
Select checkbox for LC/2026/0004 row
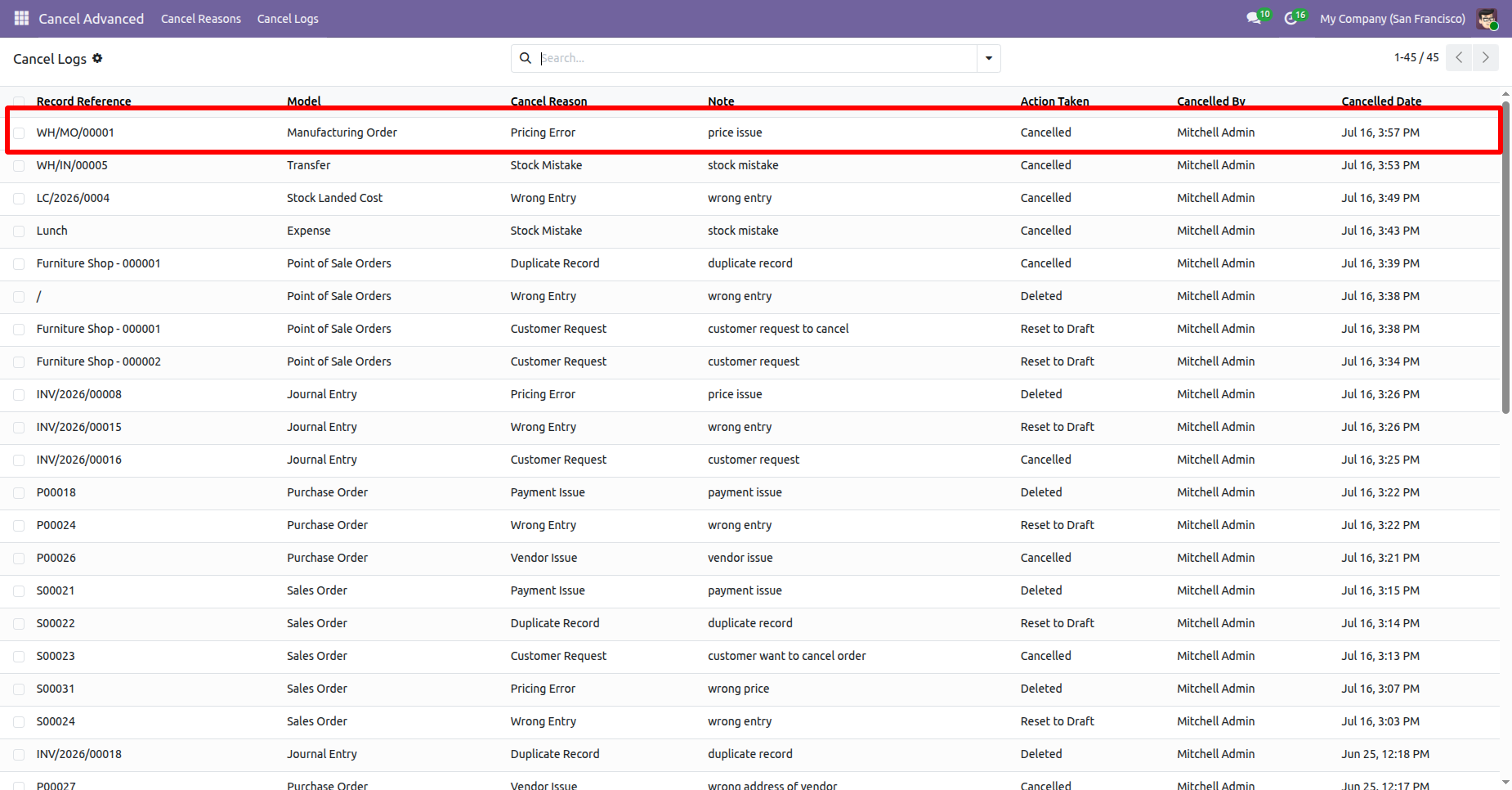tap(19, 198)
